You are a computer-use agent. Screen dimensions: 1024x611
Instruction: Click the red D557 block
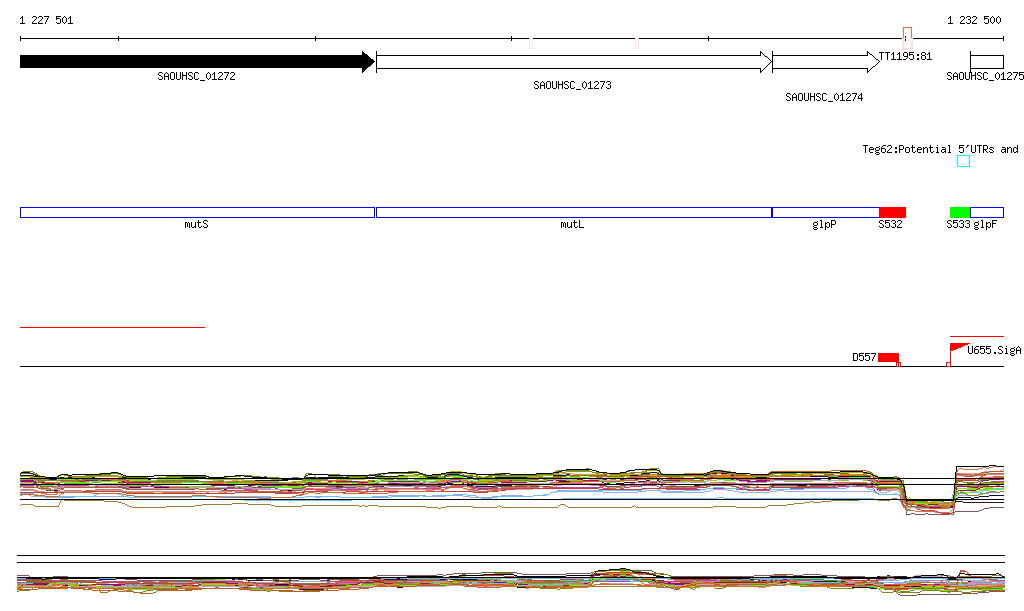click(x=888, y=358)
